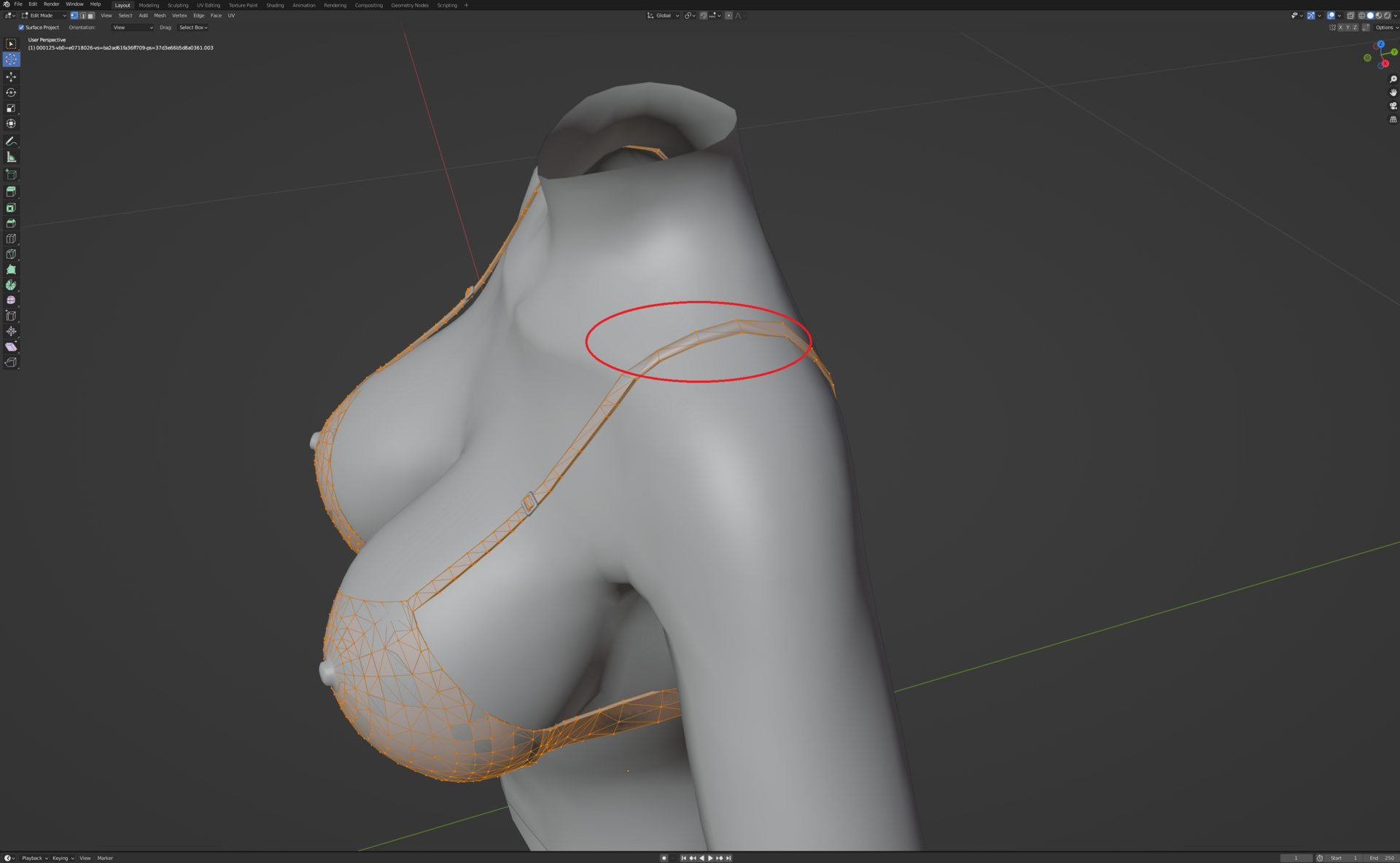Screen dimensions: 1400x863
Task: Open the pivot point dropdown
Action: [x=689, y=15]
